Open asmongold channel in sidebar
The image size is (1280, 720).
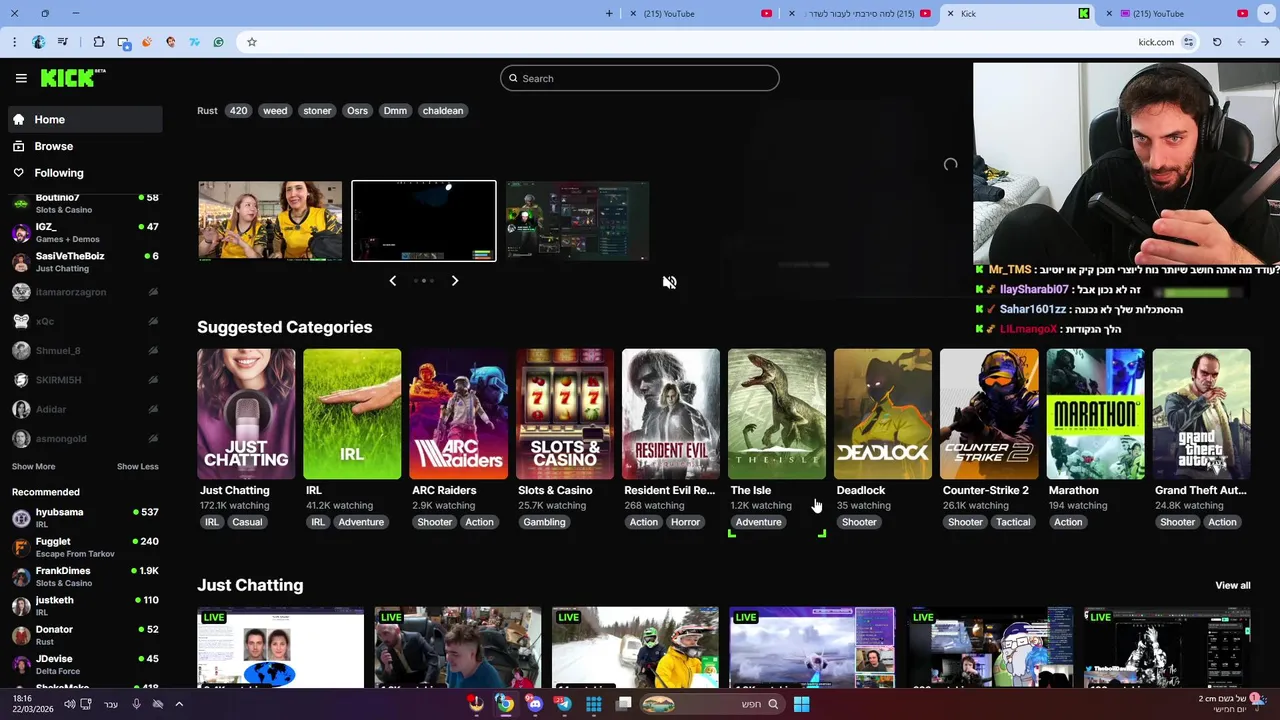coord(85,438)
